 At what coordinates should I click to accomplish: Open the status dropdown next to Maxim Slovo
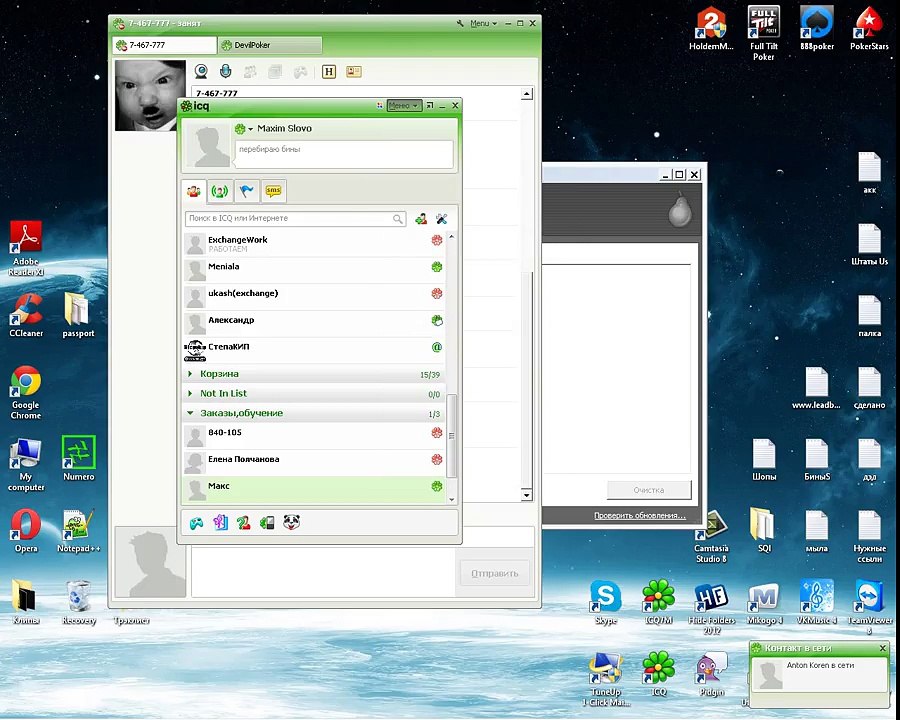[243, 129]
